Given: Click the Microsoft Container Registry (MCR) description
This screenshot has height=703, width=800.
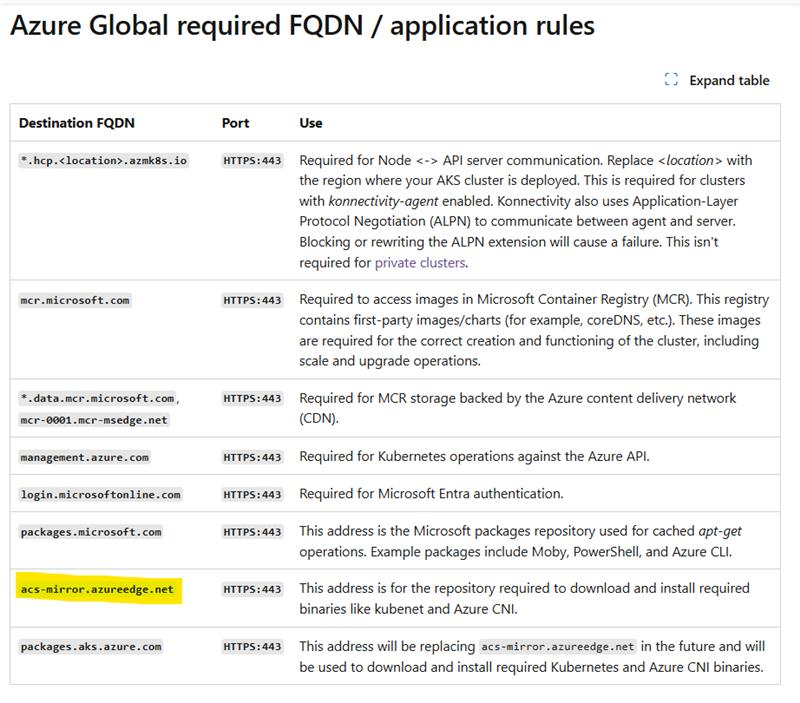Looking at the screenshot, I should [534, 330].
